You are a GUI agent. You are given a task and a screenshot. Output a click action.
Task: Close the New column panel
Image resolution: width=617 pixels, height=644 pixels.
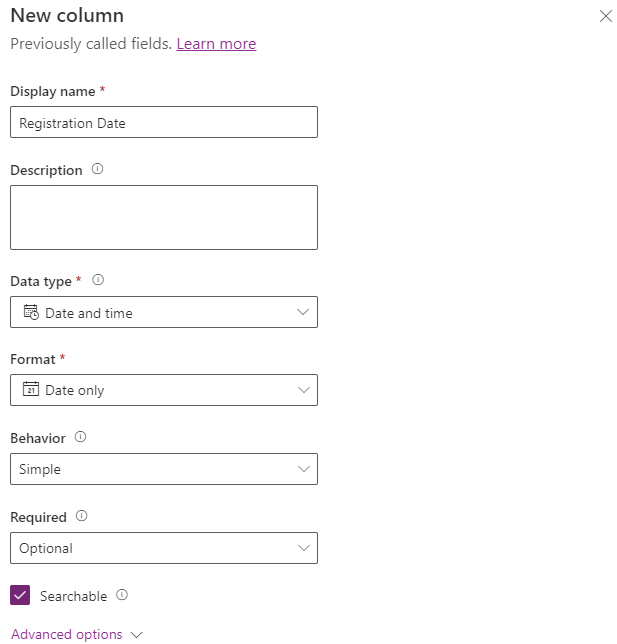click(605, 16)
